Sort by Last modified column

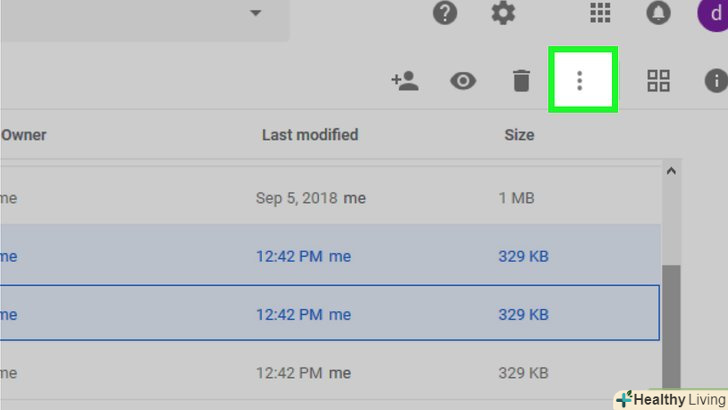(309, 135)
